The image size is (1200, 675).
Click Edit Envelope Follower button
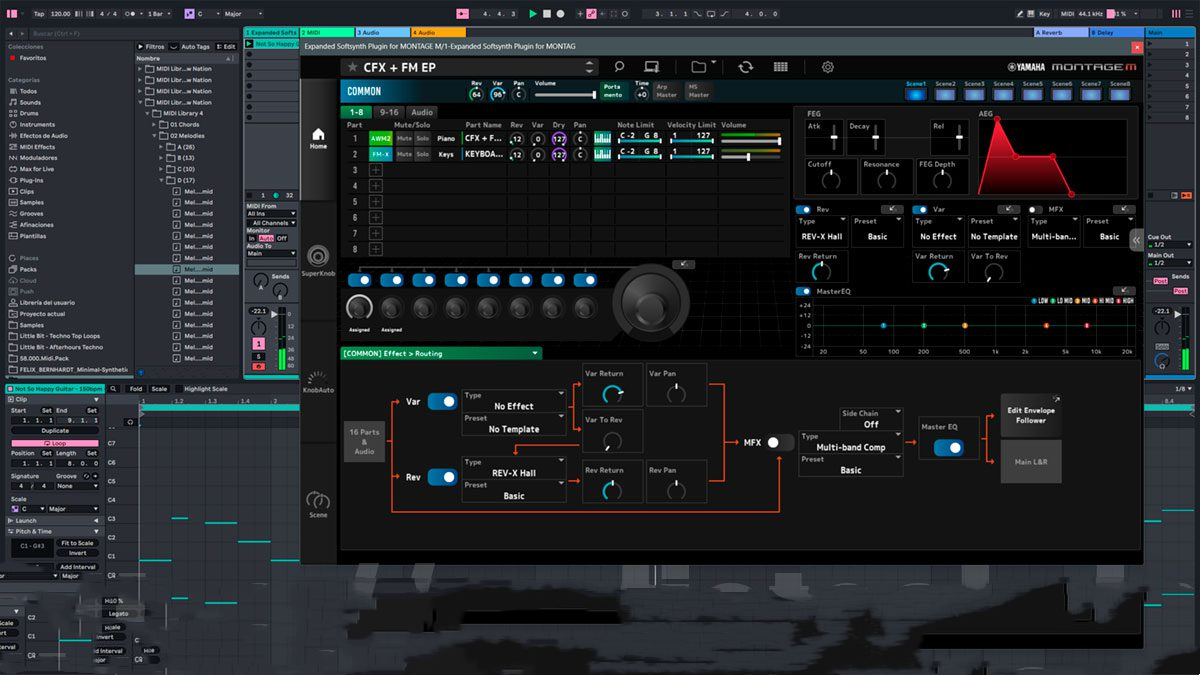(1031, 415)
